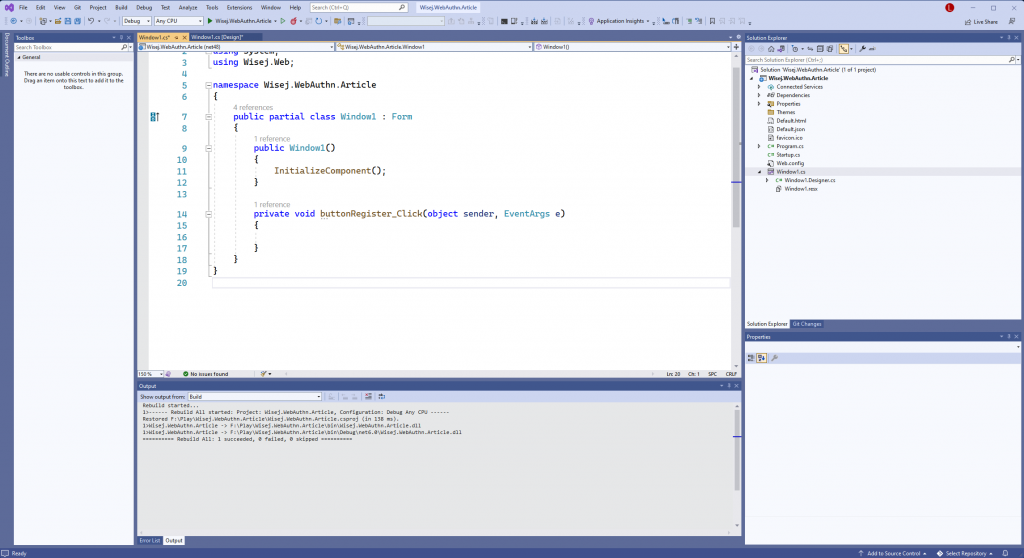Click Pending Changes Filter clock icon

click(795, 49)
